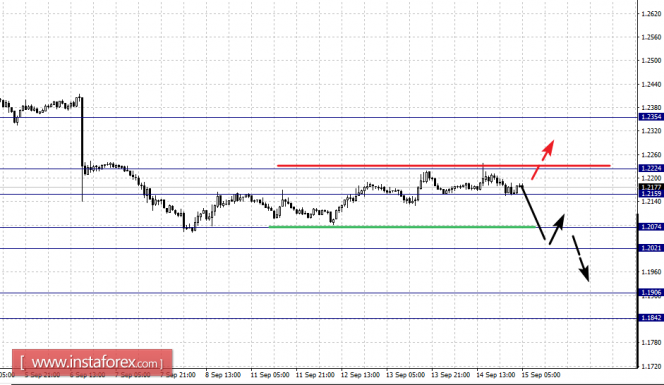
Task: Select the green horizontal support line
Action: click(403, 227)
